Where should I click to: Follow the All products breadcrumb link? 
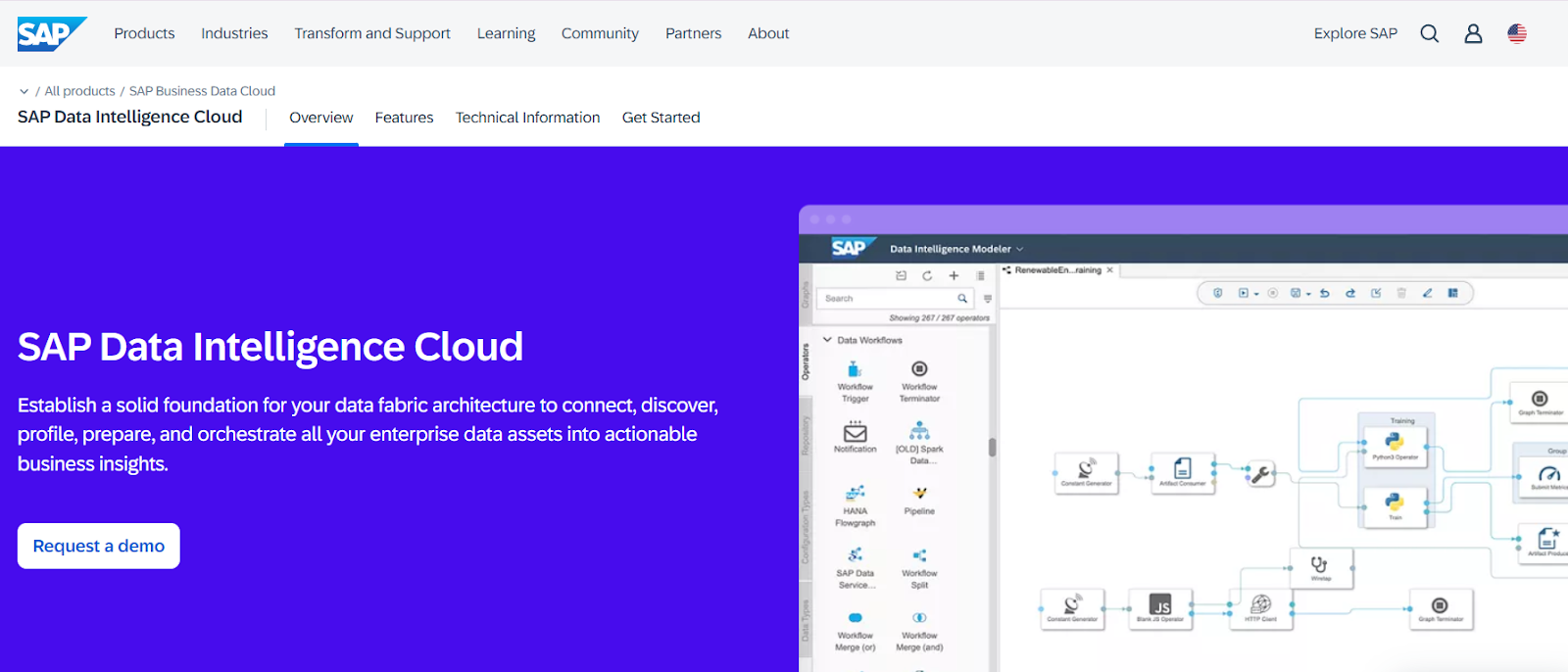(x=79, y=91)
